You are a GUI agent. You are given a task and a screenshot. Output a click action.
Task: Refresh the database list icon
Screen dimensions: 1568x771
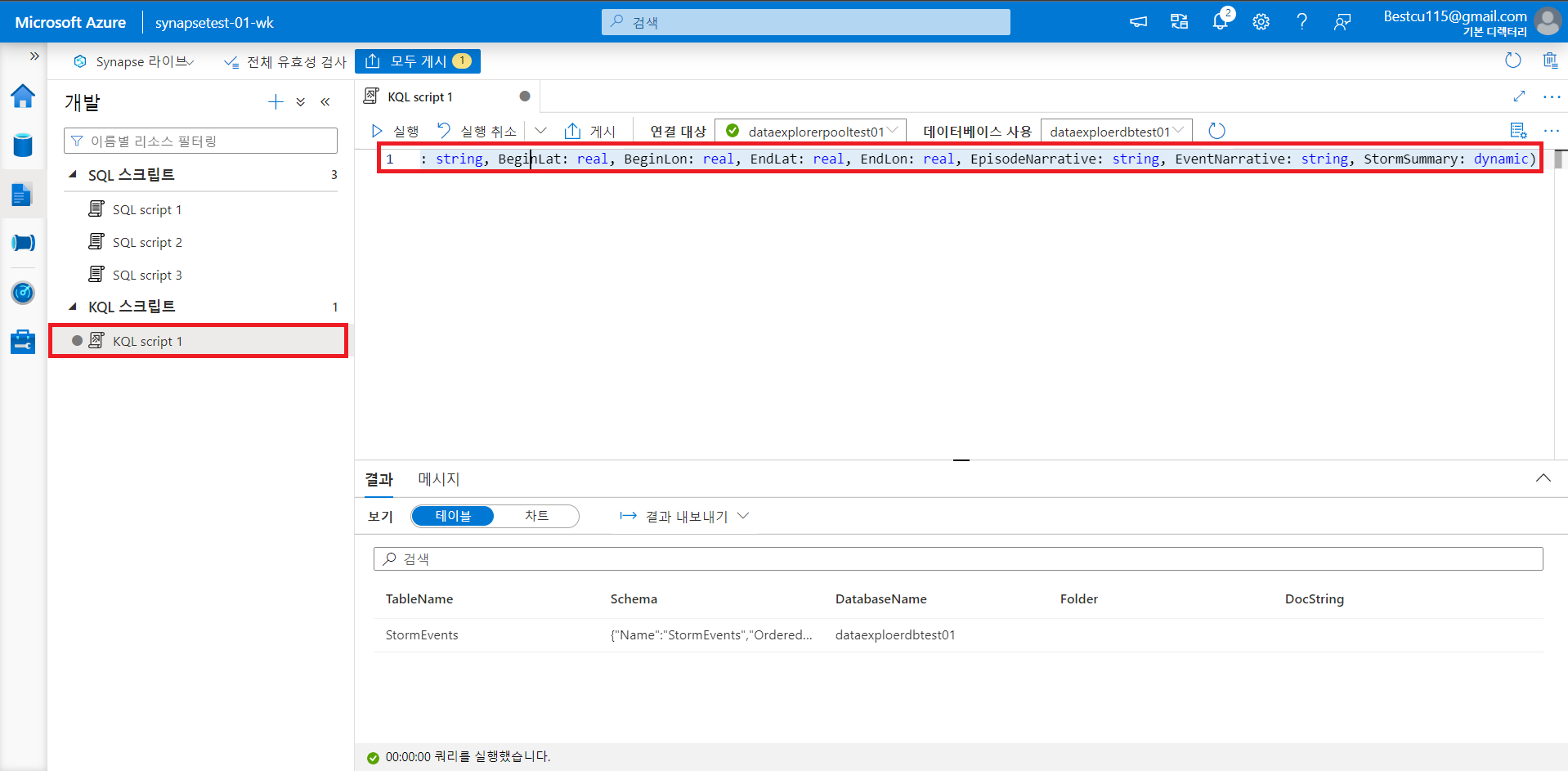(1216, 131)
